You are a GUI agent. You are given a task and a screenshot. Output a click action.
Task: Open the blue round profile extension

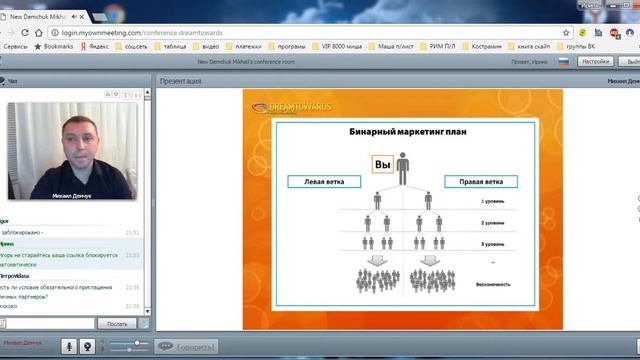(630, 33)
